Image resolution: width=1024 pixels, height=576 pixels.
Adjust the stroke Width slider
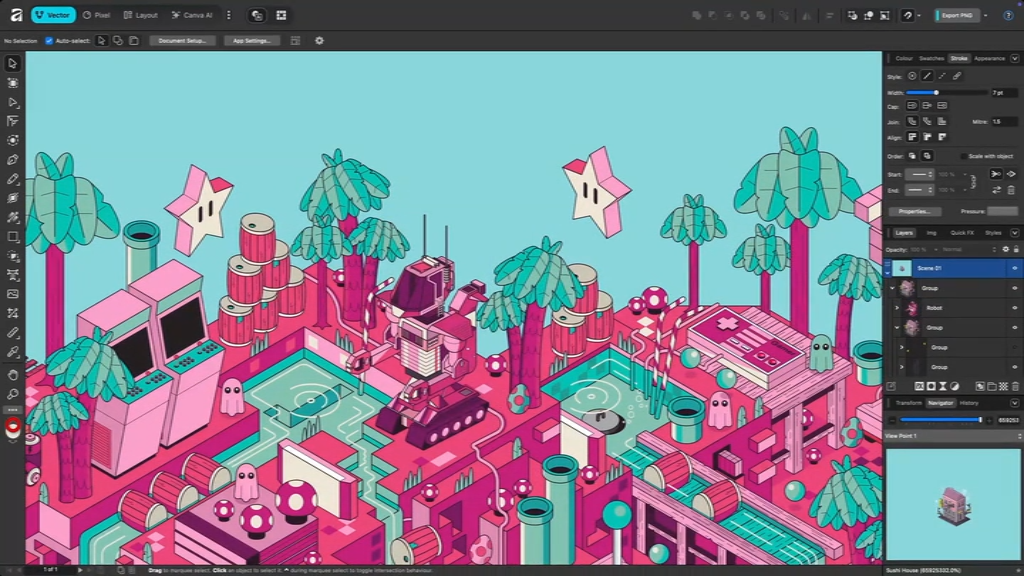946,93
